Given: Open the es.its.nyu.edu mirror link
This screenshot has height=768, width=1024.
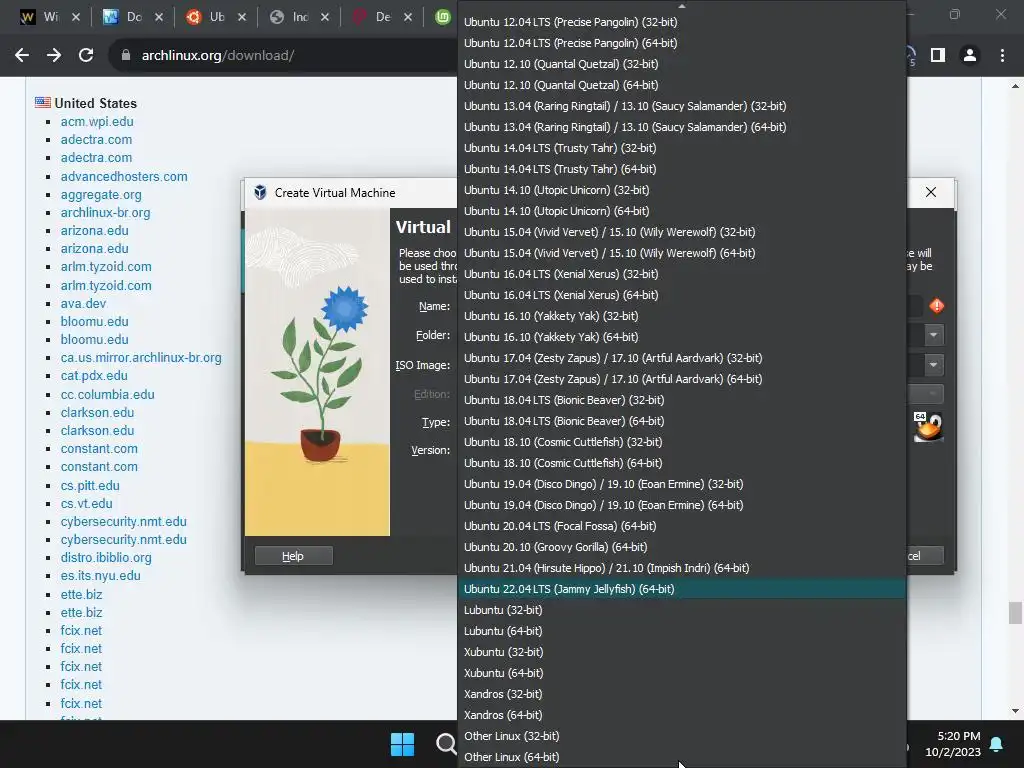Looking at the screenshot, I should click(101, 575).
